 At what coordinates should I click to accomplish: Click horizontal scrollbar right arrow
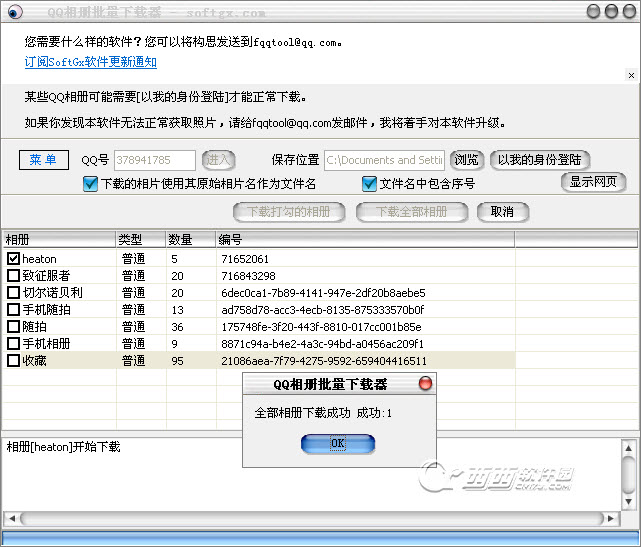(611, 518)
